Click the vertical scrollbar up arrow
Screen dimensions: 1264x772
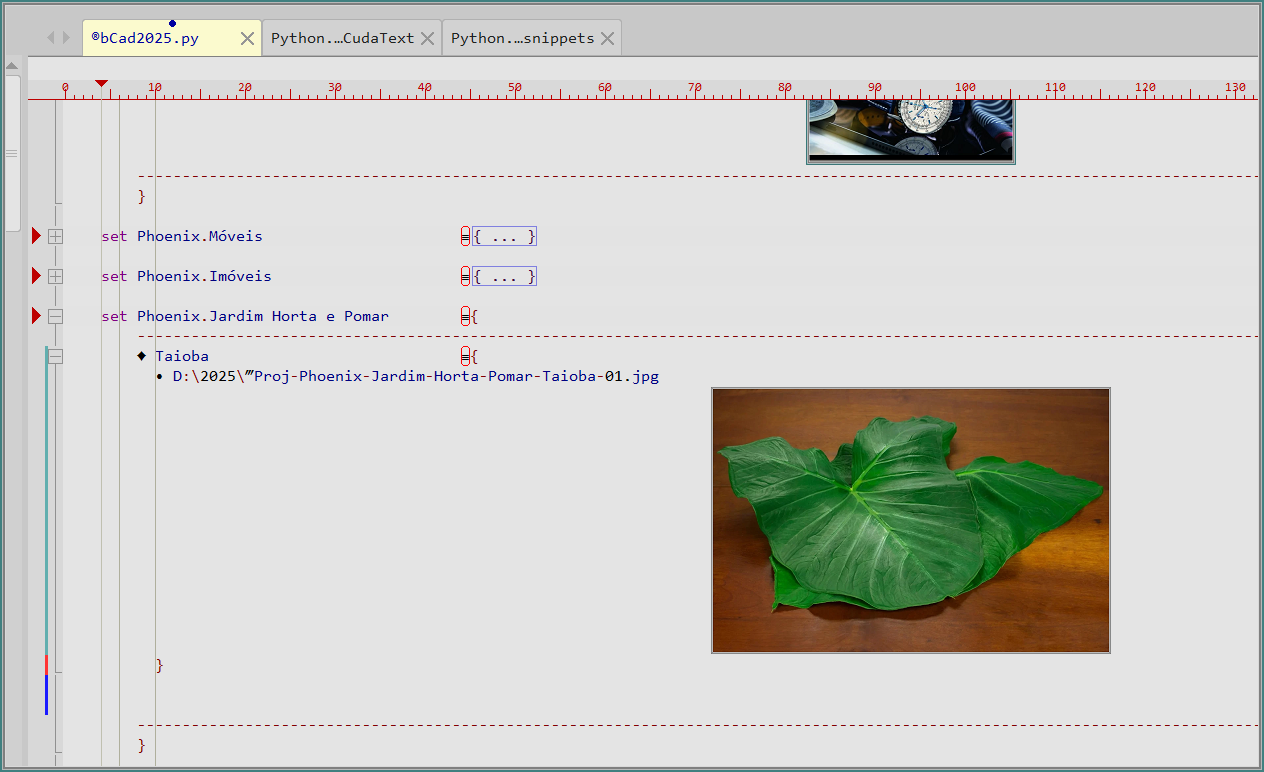[x=12, y=66]
